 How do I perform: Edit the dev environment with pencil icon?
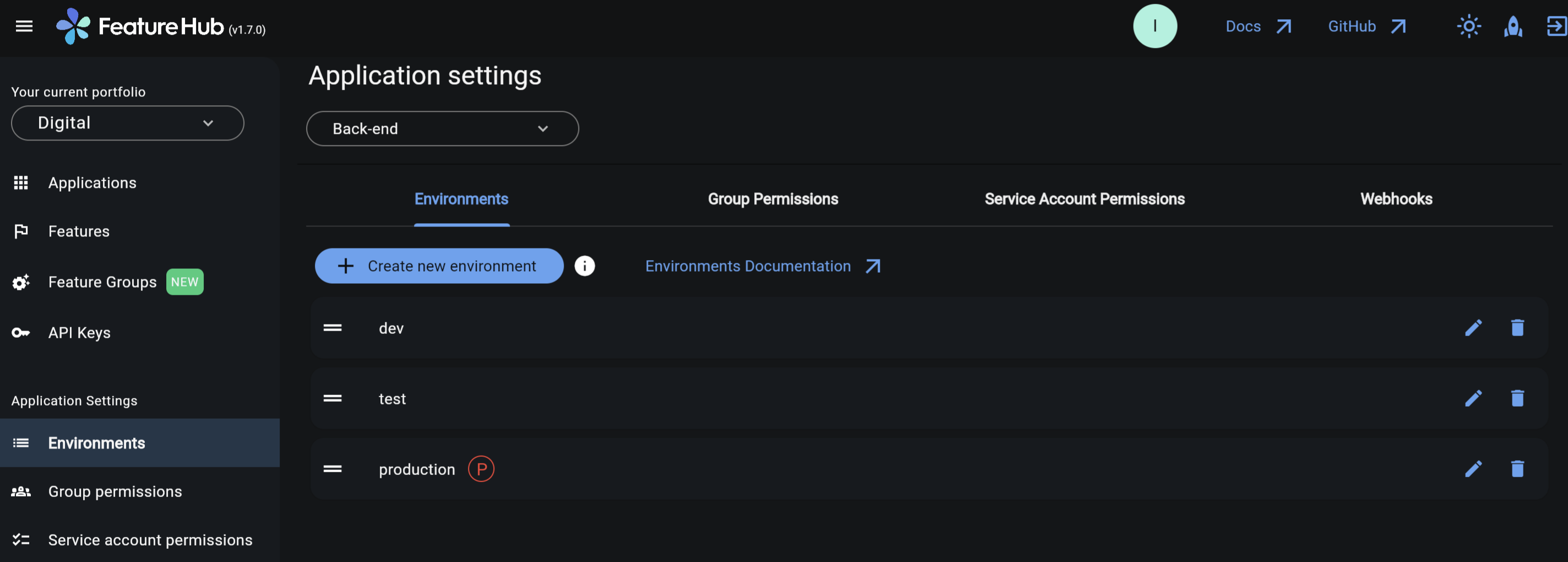point(1473,328)
